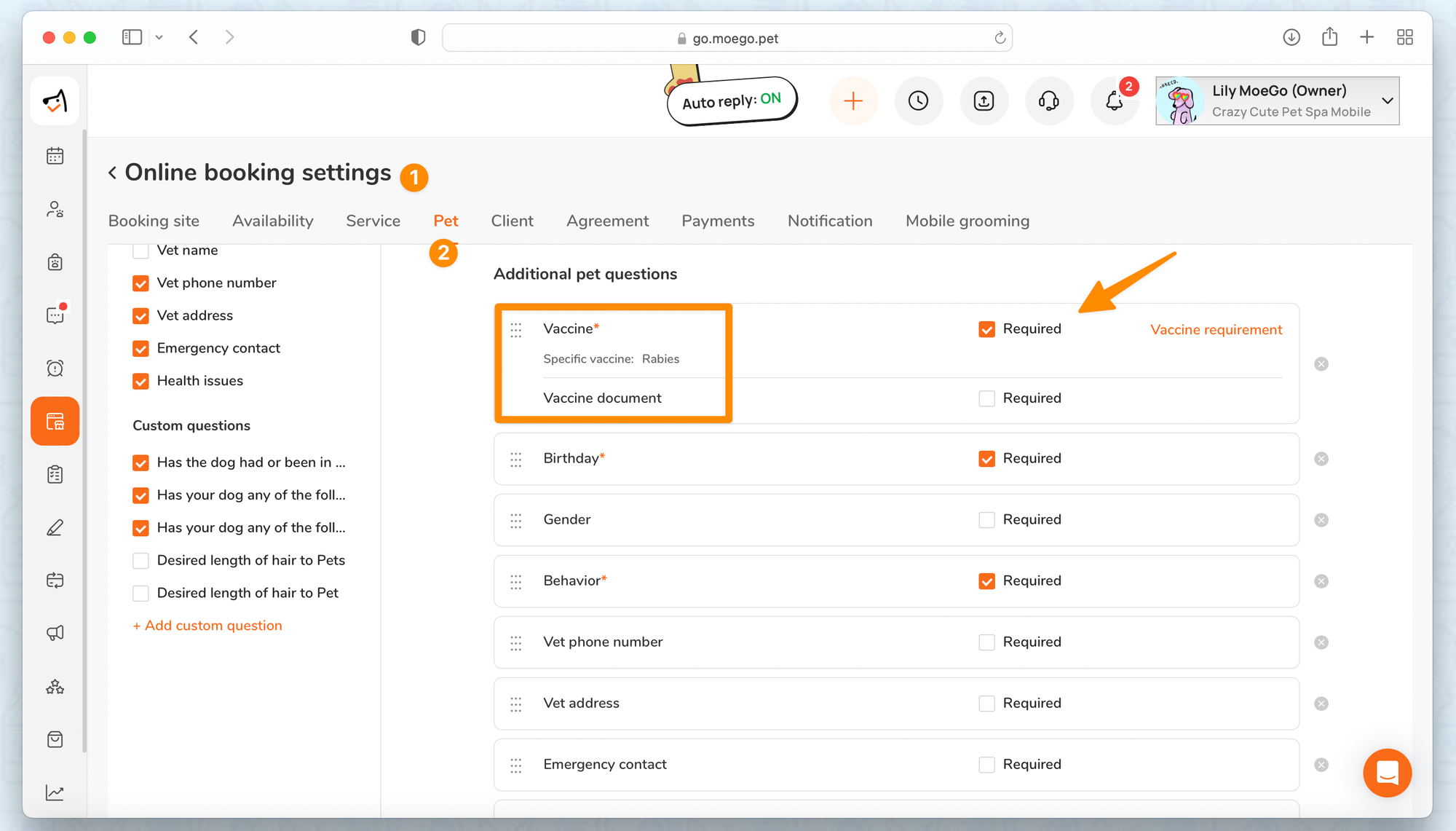Screen dimensions: 1456x831
Task: Click Add custom question link
Action: pyautogui.click(x=207, y=626)
